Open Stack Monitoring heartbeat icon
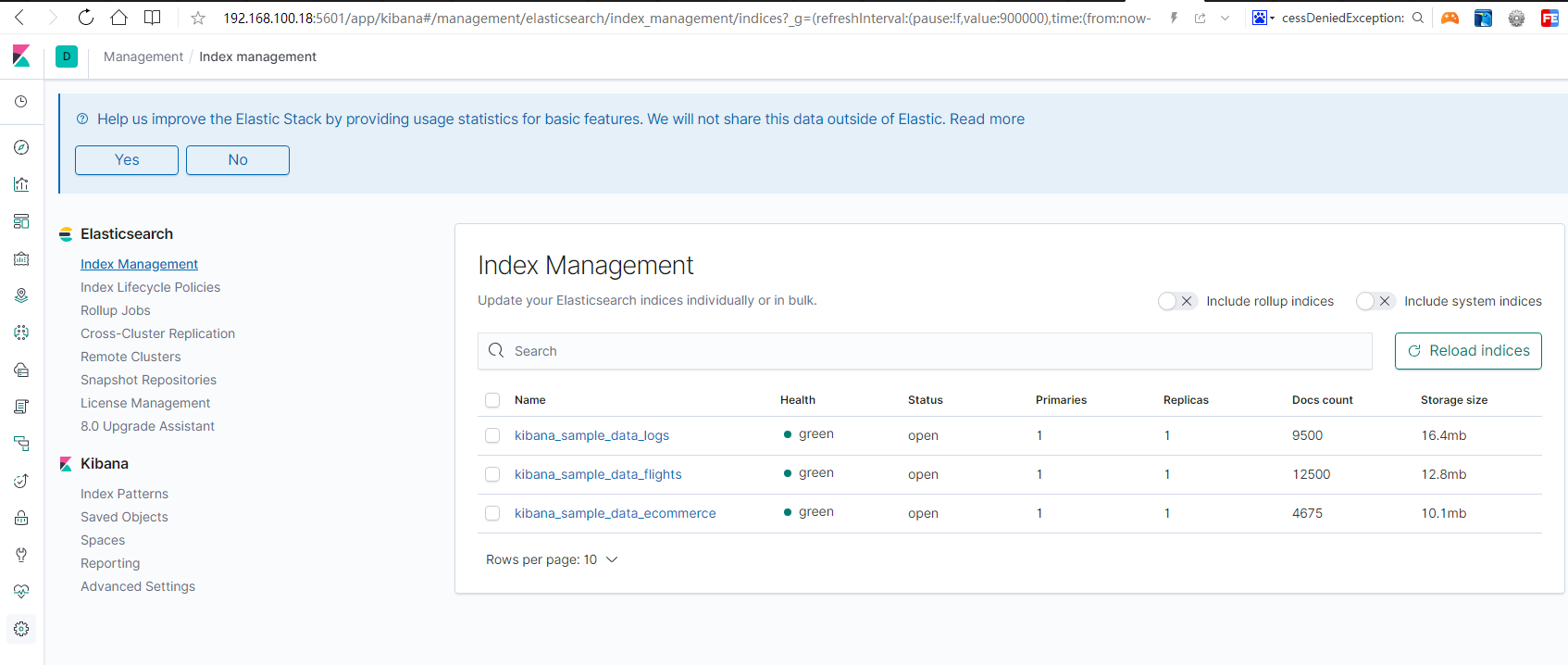 coord(21,592)
